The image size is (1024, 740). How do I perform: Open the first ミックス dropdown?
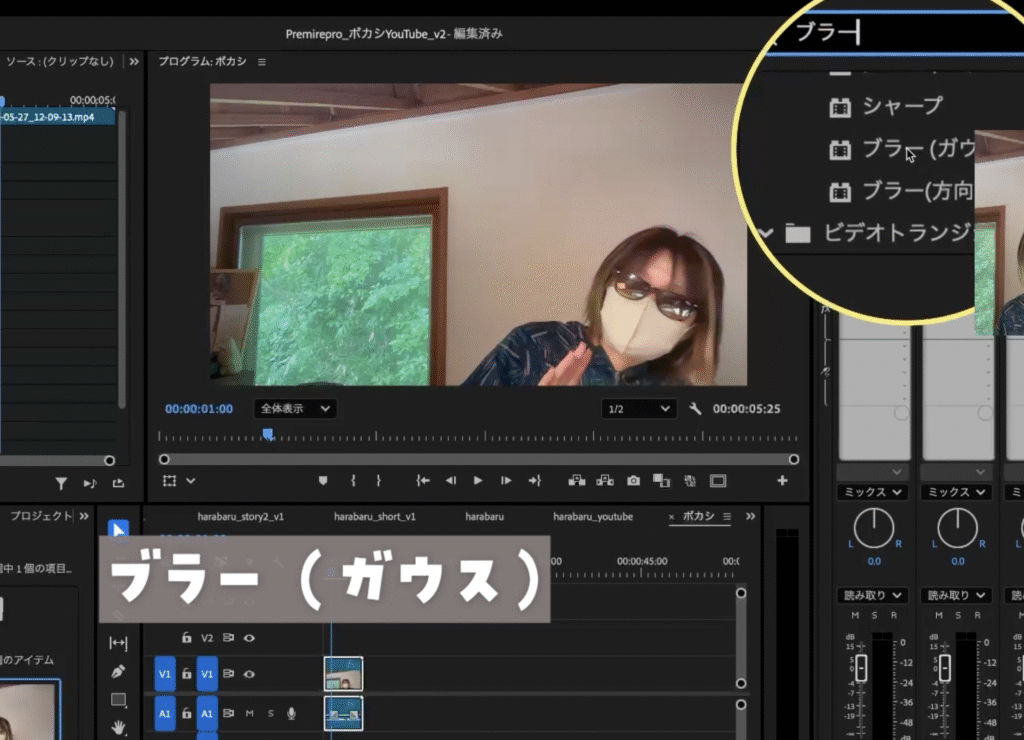click(873, 492)
